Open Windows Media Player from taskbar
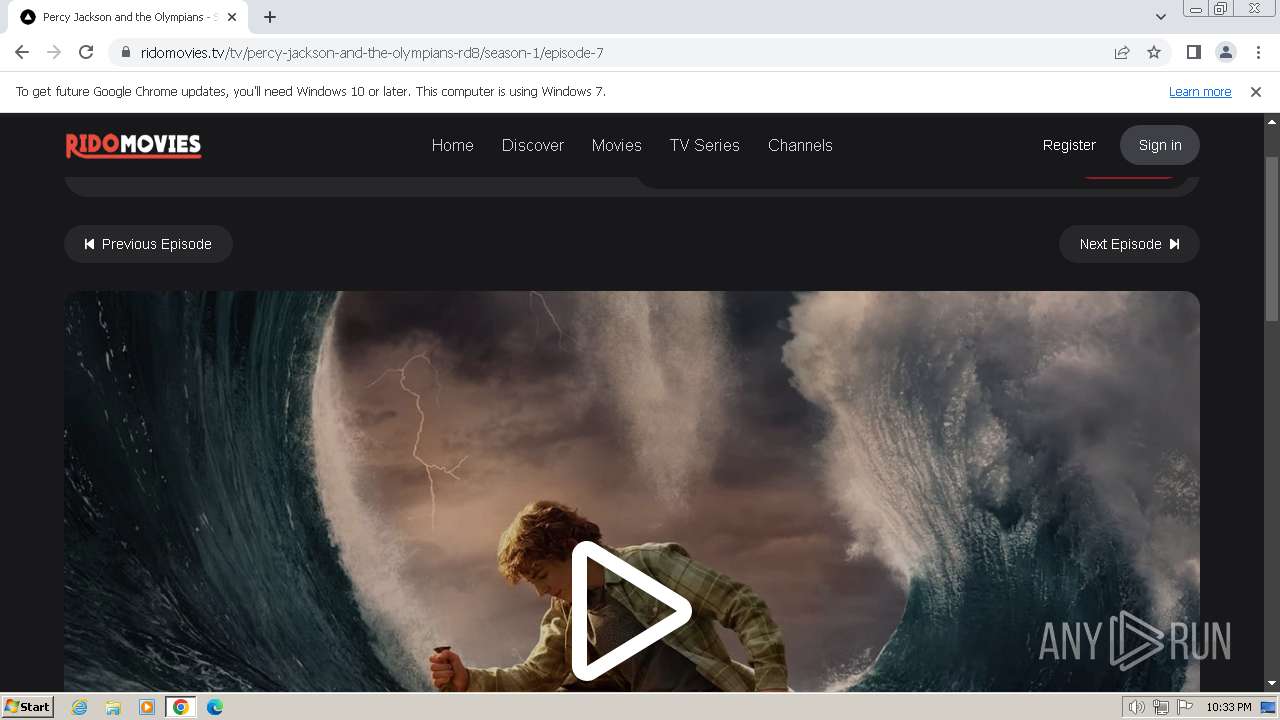 pyautogui.click(x=147, y=707)
